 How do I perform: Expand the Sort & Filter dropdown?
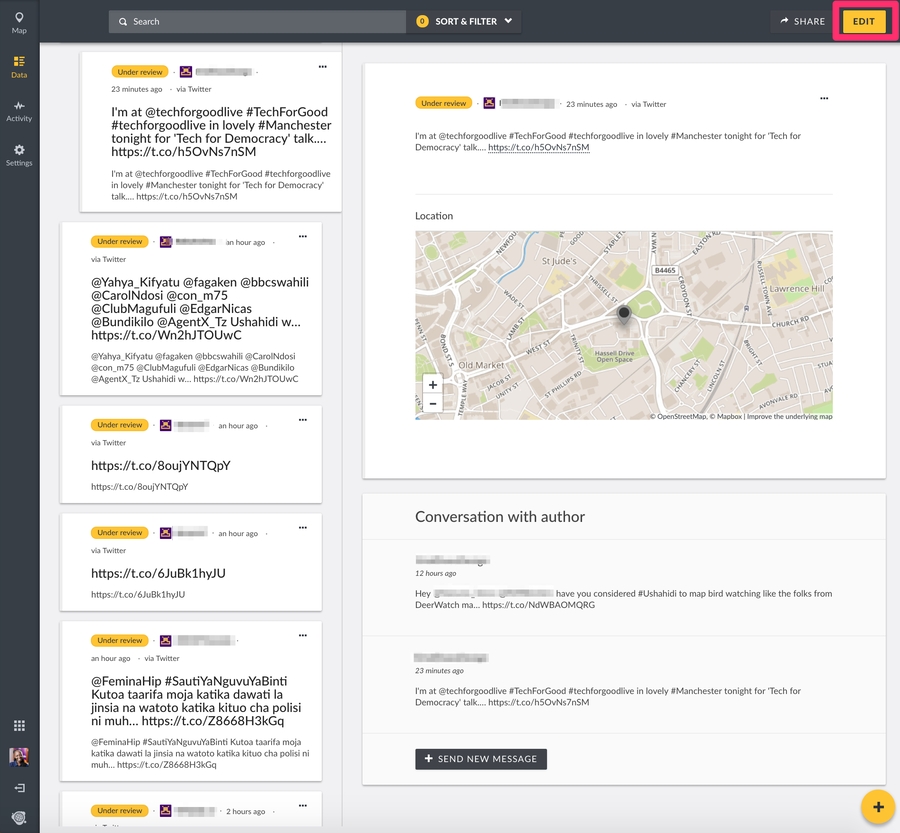click(465, 21)
